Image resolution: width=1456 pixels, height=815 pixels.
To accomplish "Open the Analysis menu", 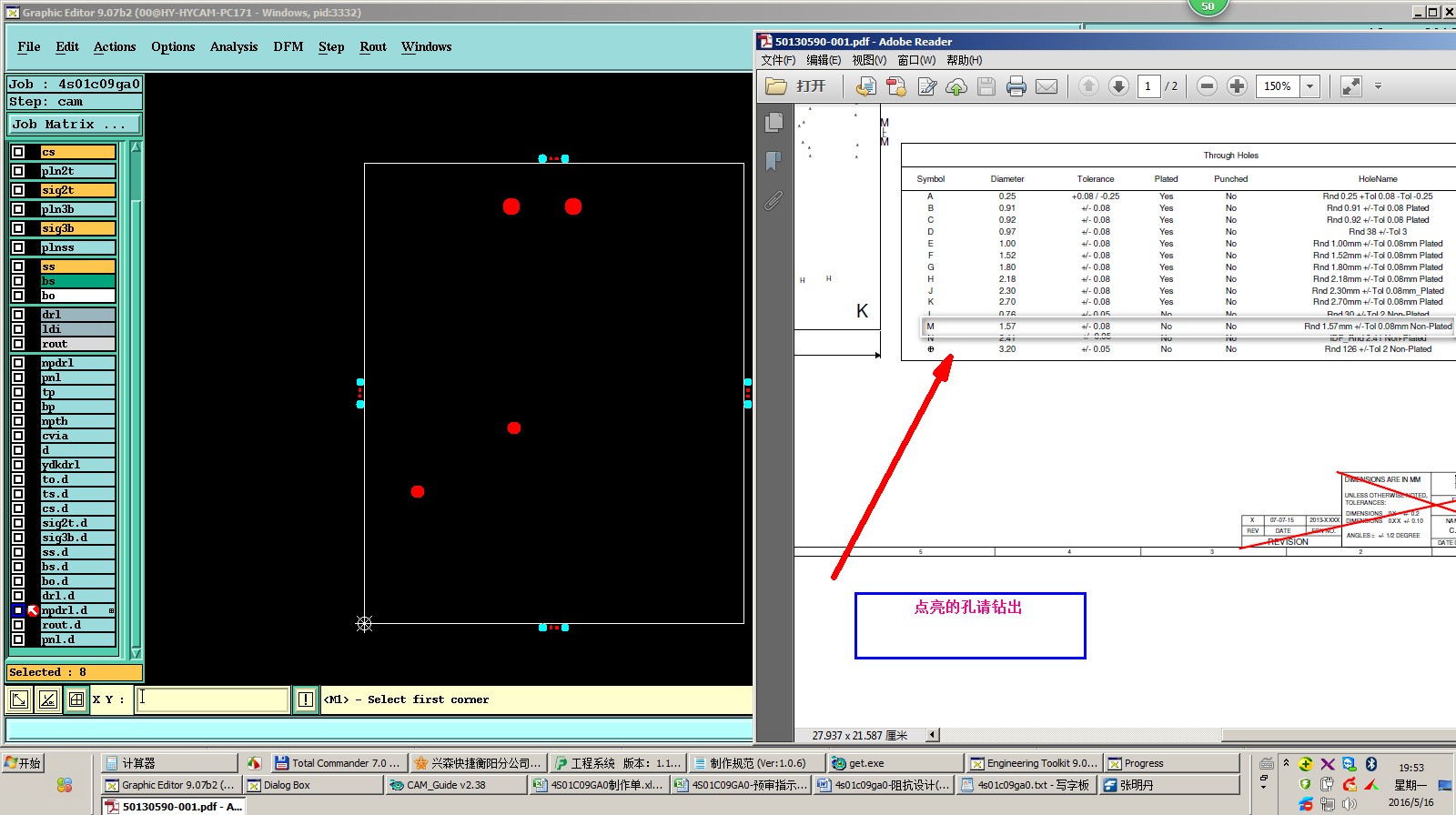I will 234,46.
